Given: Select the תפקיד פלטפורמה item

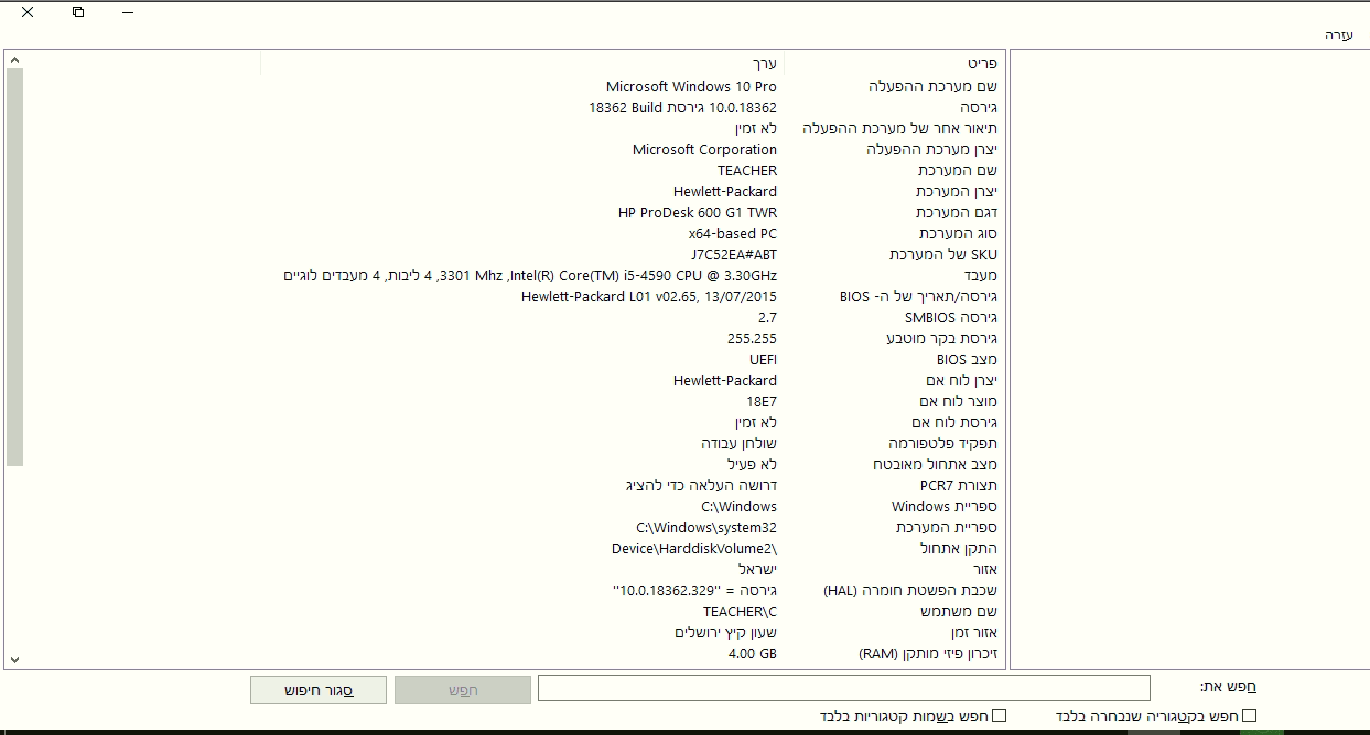Looking at the screenshot, I should click(942, 444).
